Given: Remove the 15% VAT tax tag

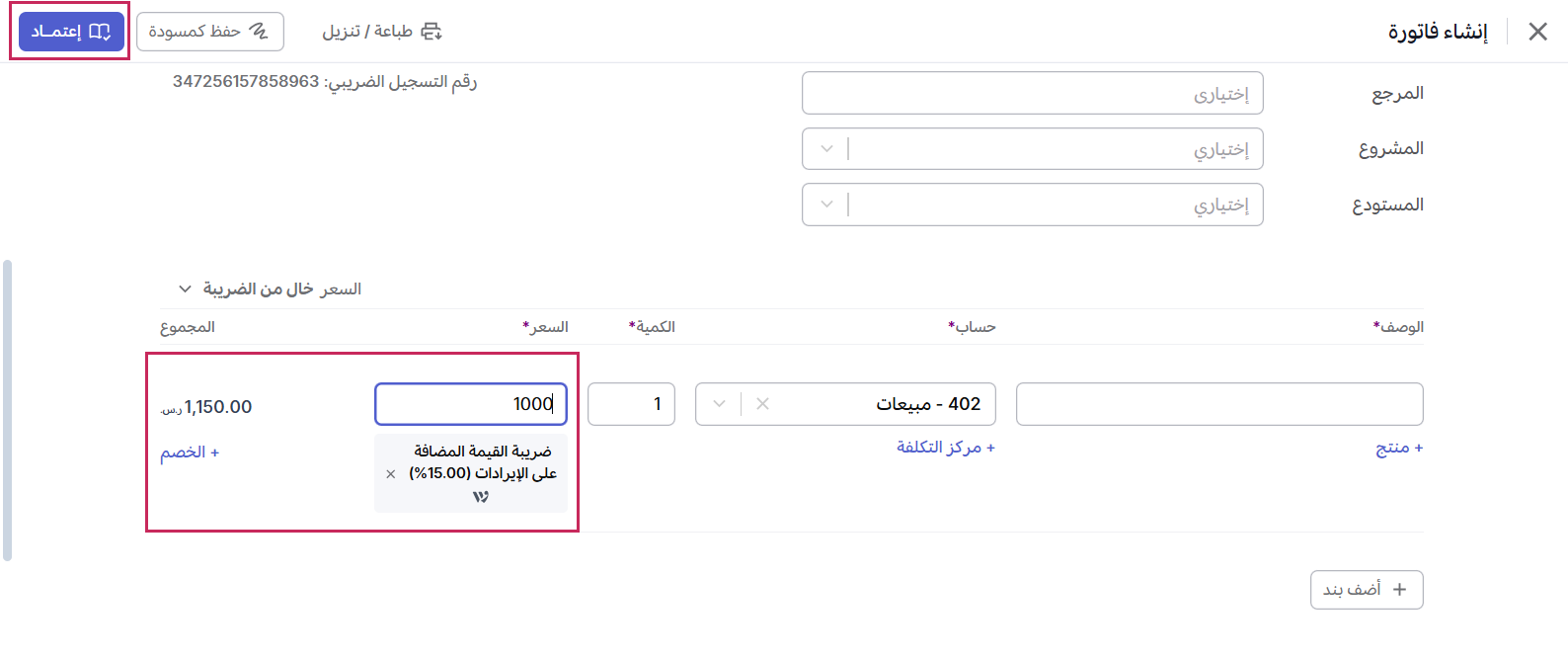Looking at the screenshot, I should coord(391,474).
